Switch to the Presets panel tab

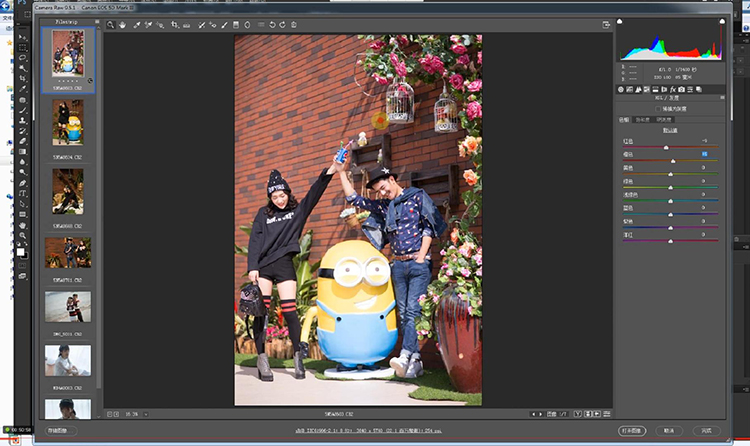pyautogui.click(x=690, y=89)
